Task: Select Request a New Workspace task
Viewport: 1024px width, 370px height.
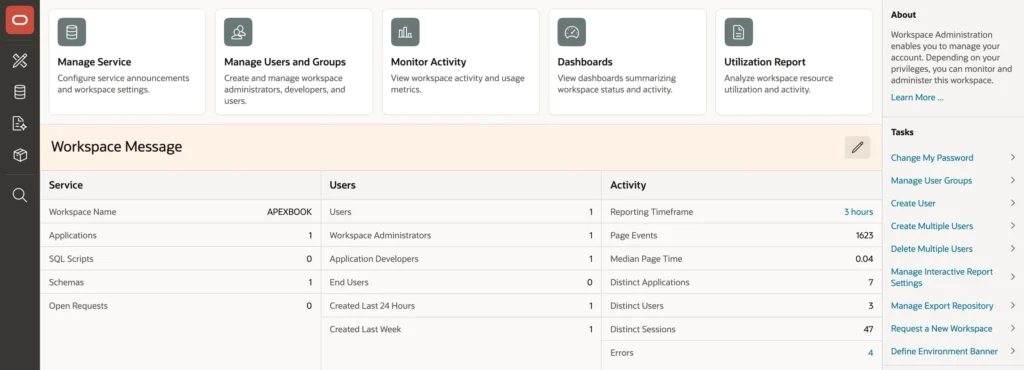Action: 941,329
